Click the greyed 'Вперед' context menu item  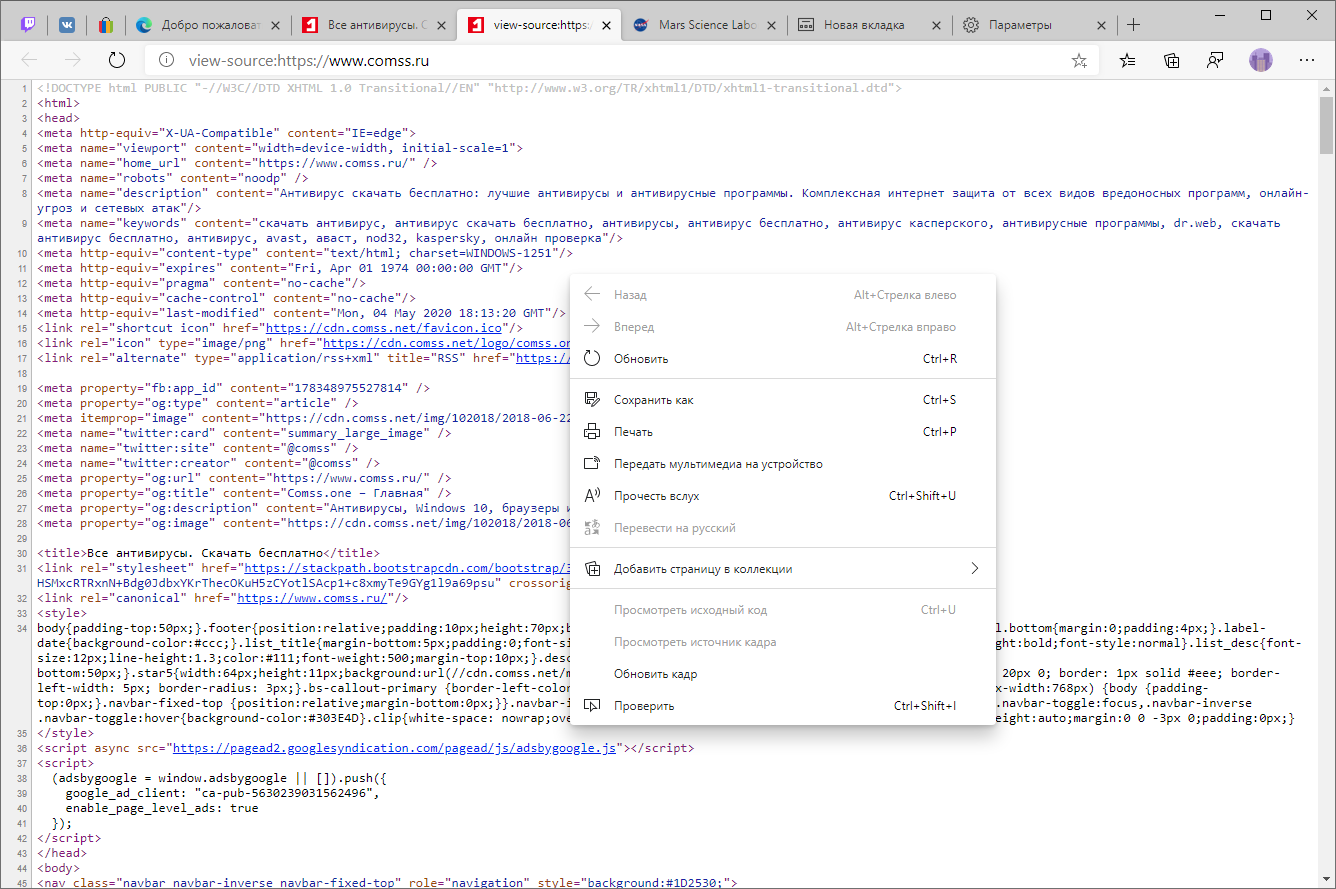point(783,327)
